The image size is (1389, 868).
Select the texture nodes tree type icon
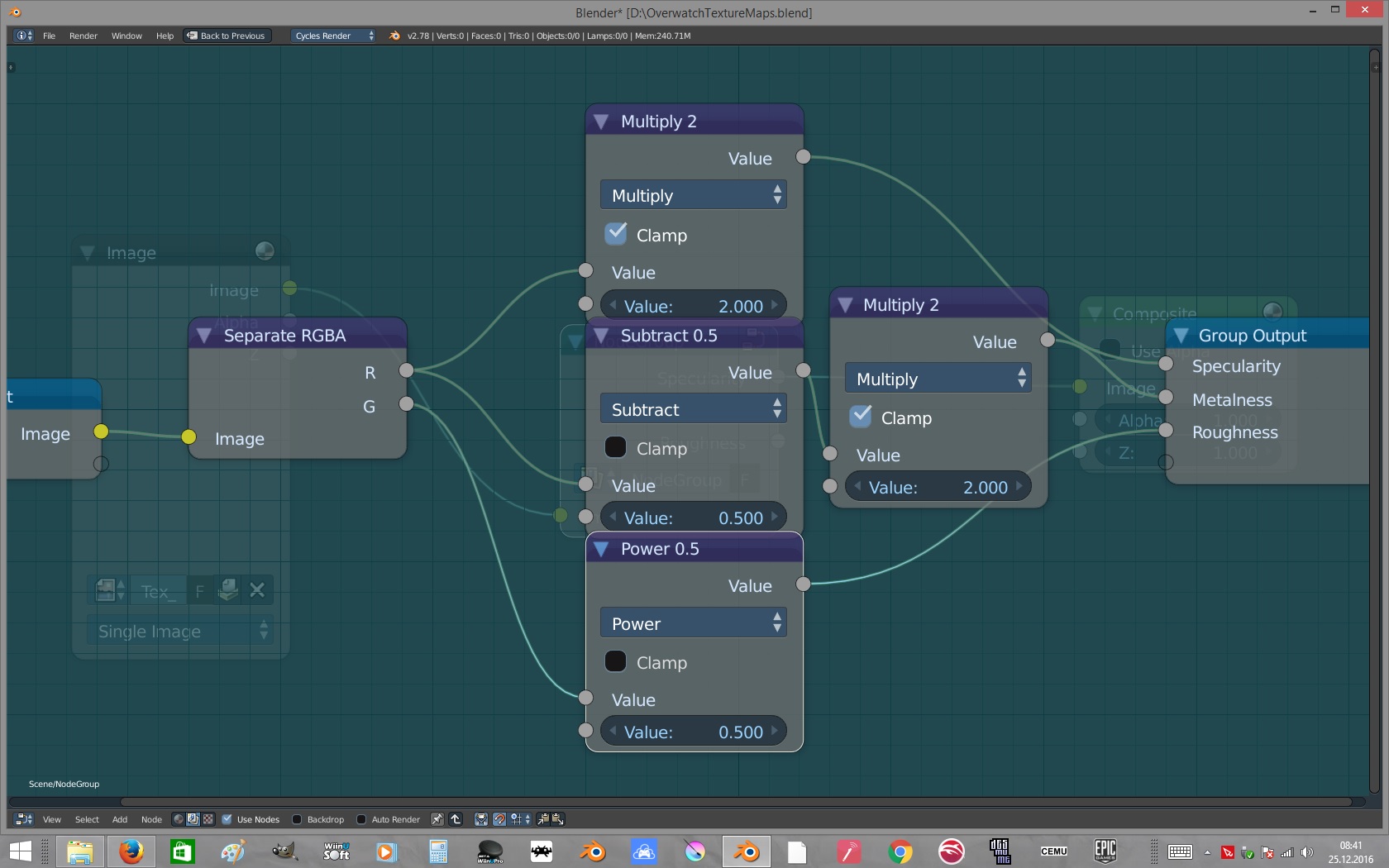click(208, 819)
